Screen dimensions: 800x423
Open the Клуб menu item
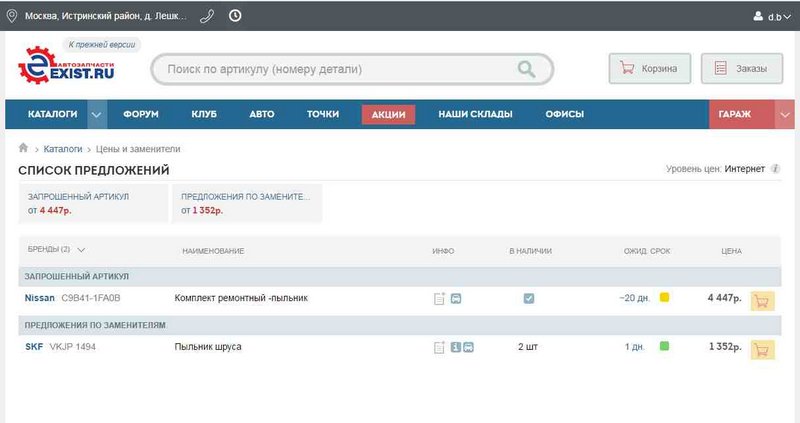[204, 114]
